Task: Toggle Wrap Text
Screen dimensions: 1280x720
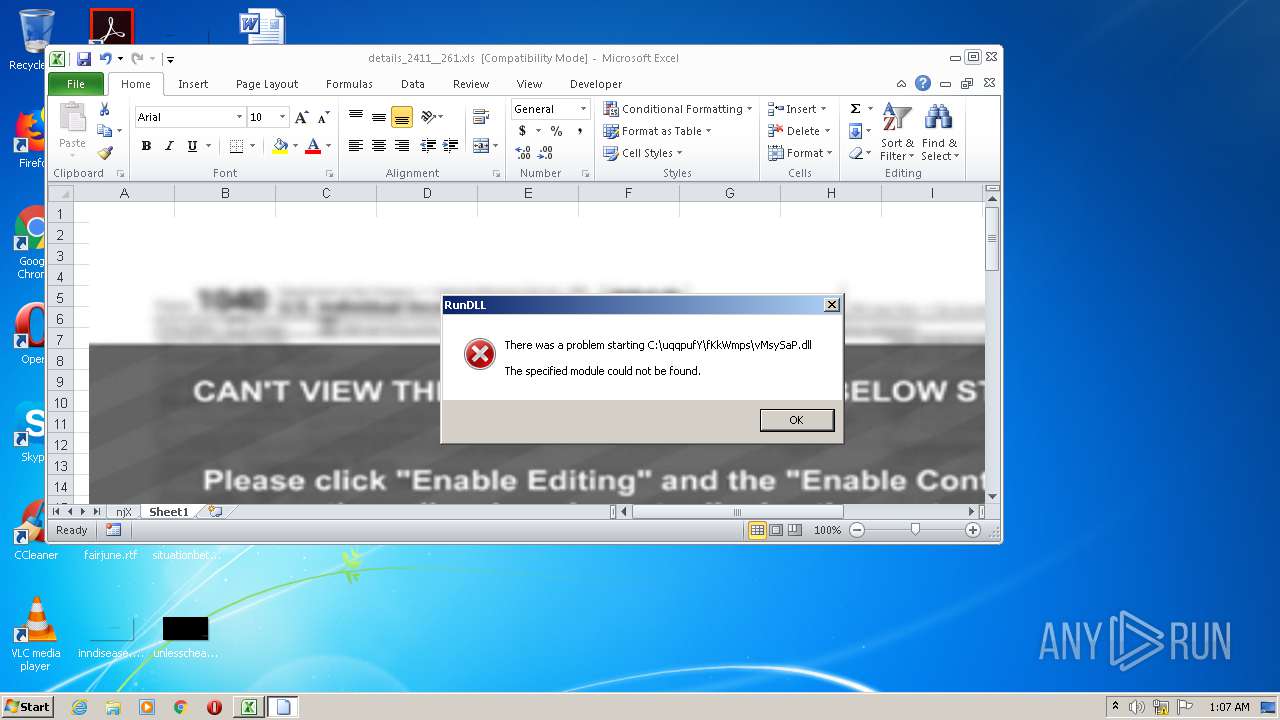Action: [x=481, y=117]
